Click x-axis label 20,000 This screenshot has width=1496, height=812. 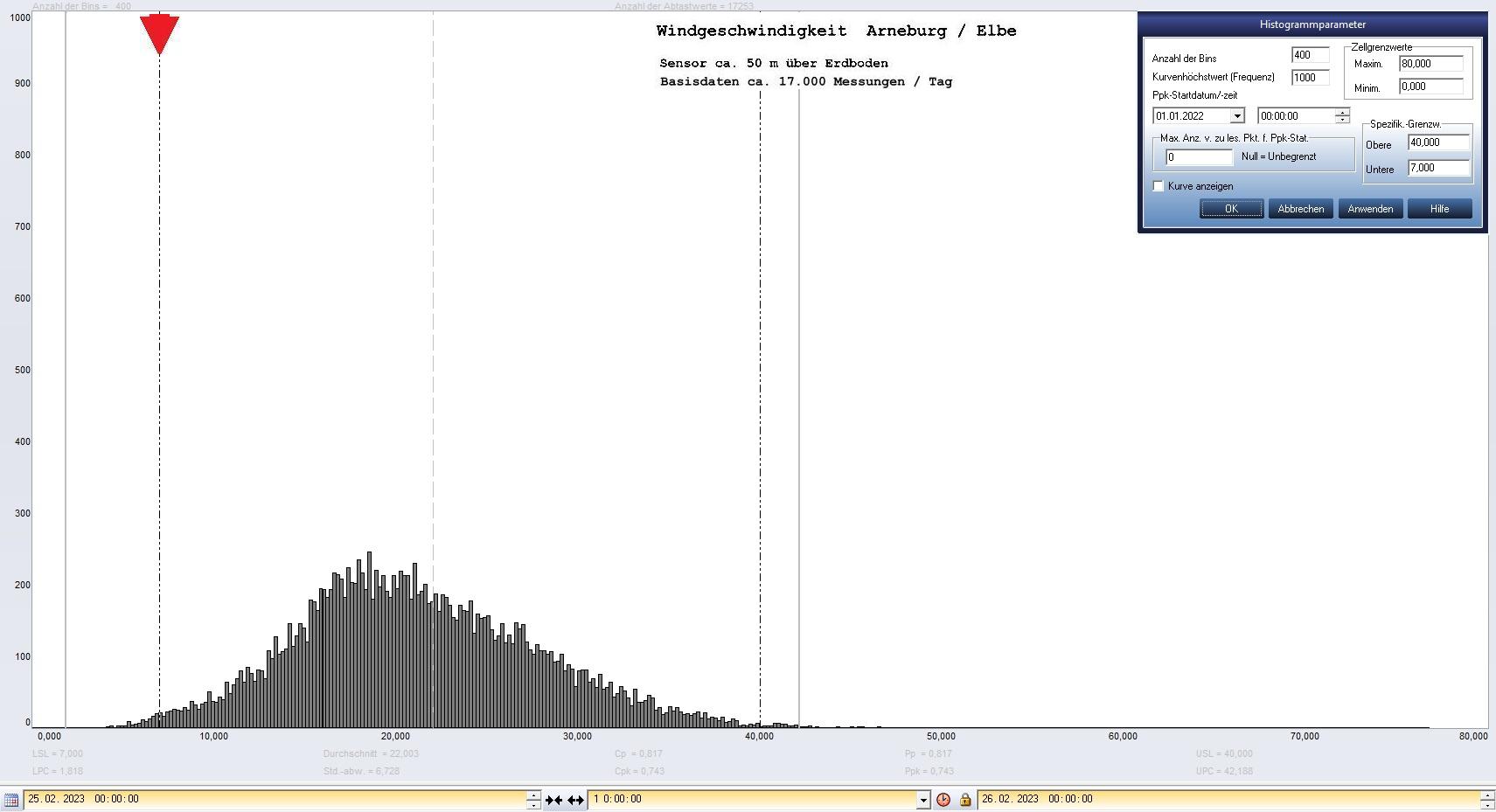(x=395, y=736)
